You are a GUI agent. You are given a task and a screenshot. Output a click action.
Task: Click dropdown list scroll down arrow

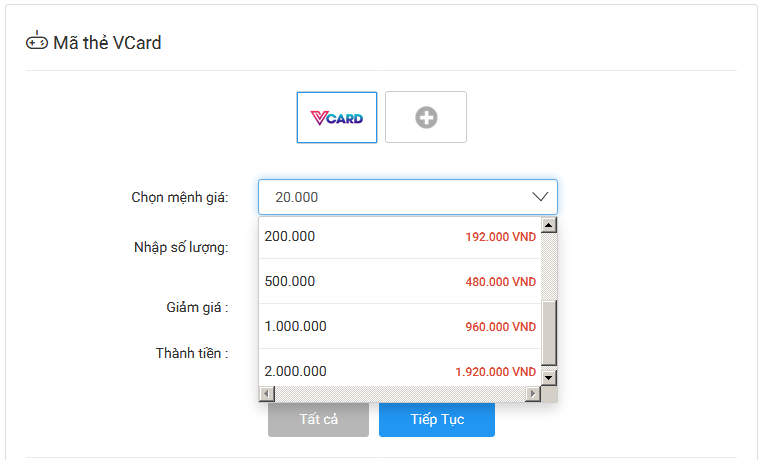coord(548,377)
